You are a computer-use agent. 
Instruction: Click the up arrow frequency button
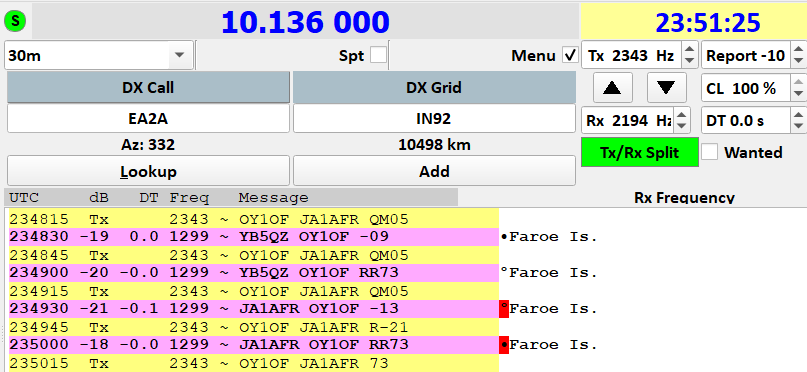pos(612,88)
